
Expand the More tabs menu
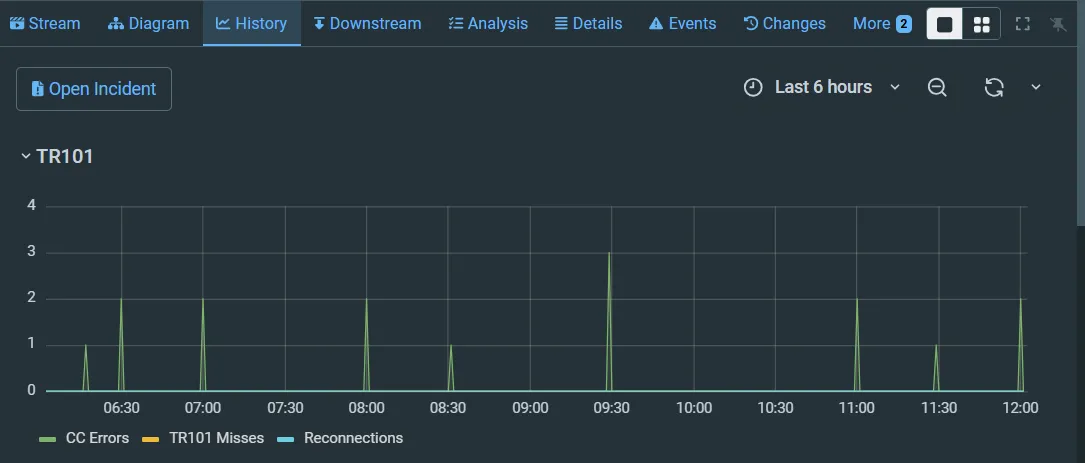[882, 24]
